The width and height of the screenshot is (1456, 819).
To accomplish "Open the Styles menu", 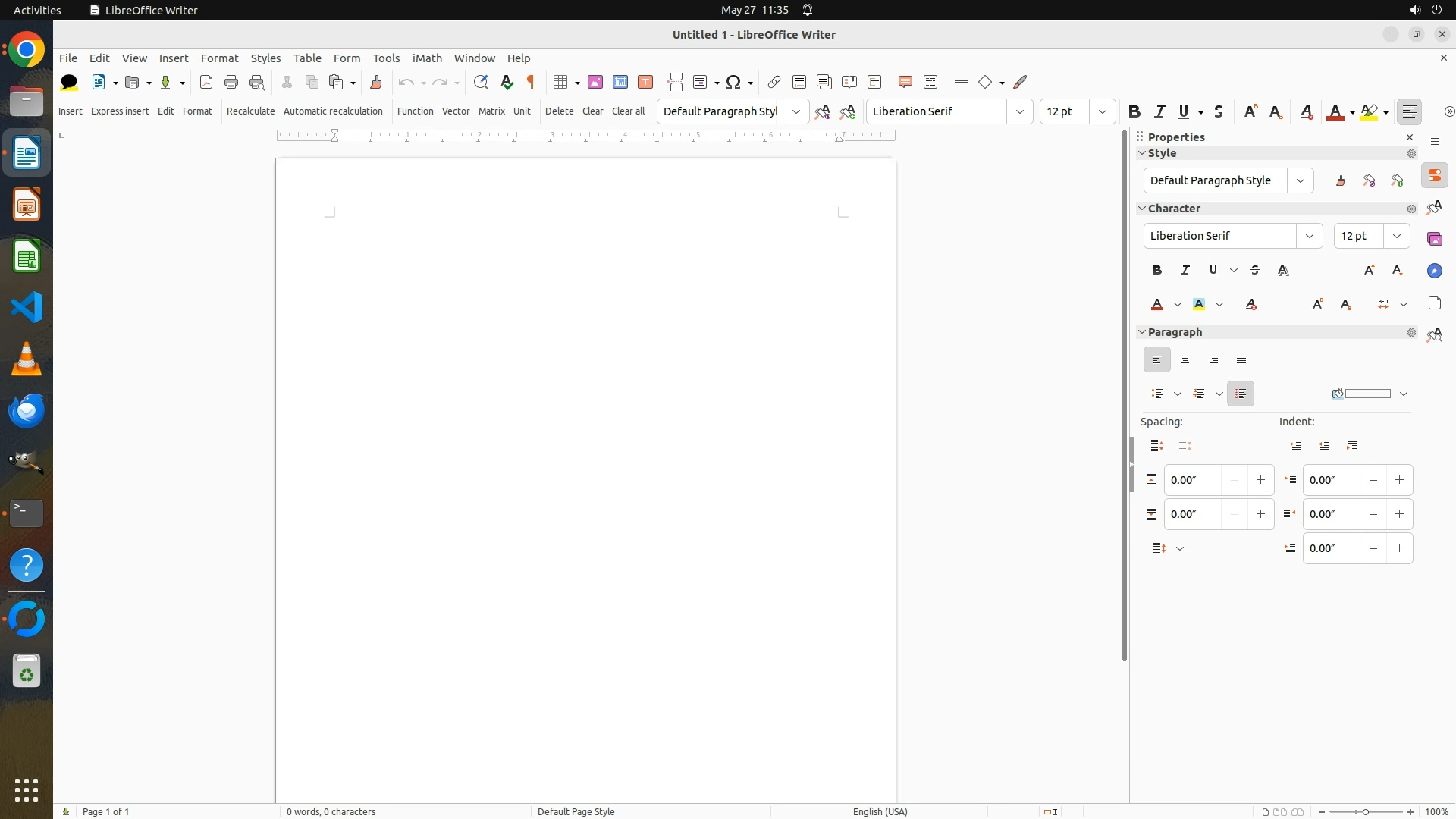I will tap(265, 58).
